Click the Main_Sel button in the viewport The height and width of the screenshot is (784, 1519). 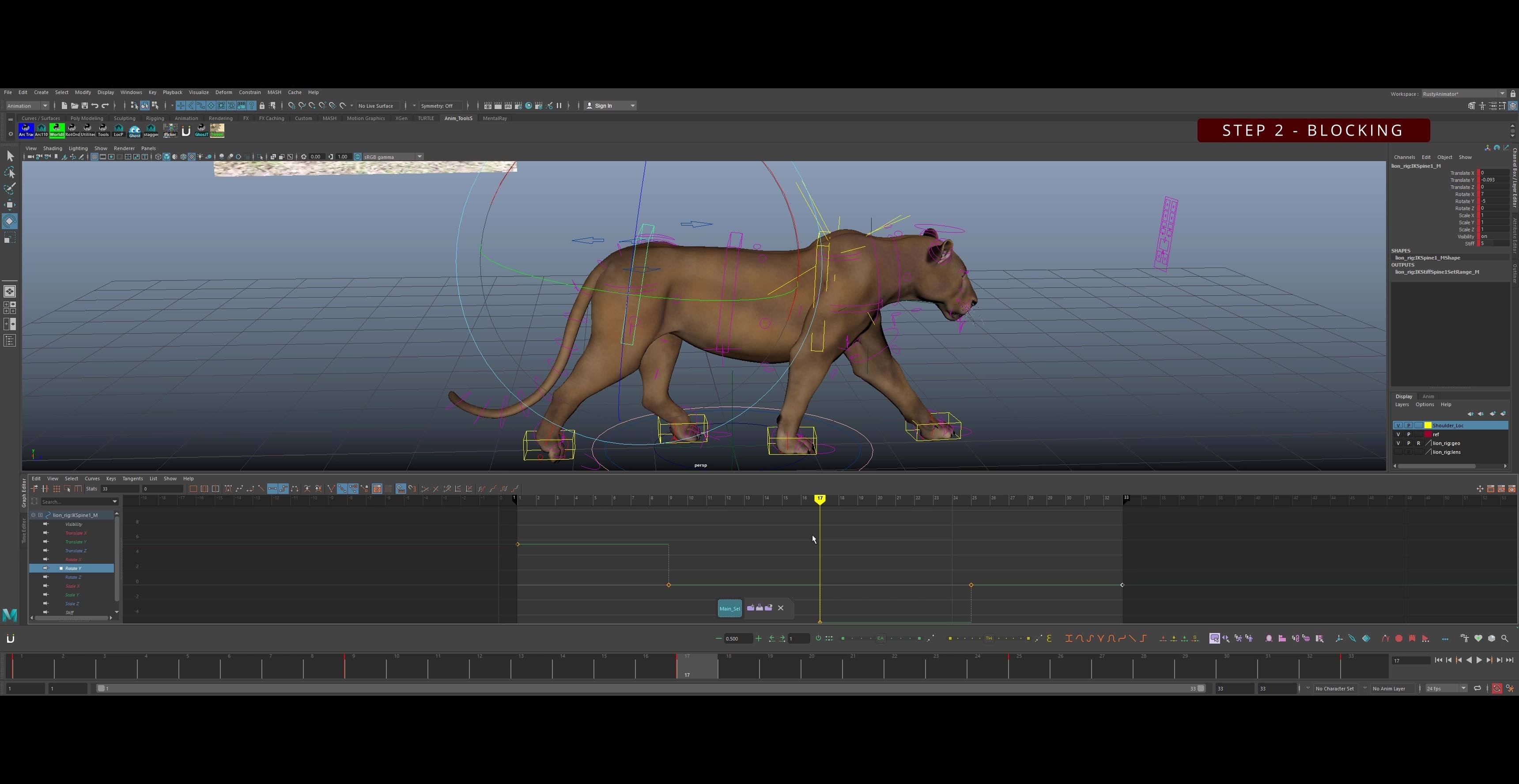point(729,608)
